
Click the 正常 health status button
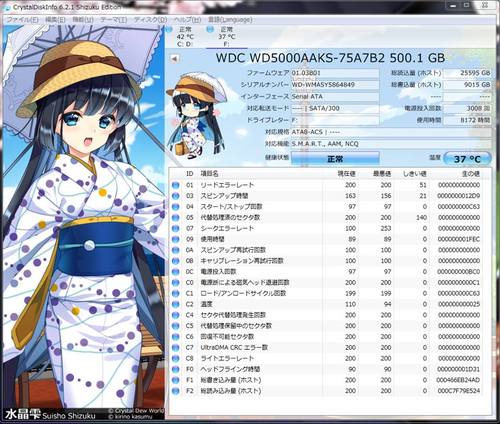click(x=335, y=159)
